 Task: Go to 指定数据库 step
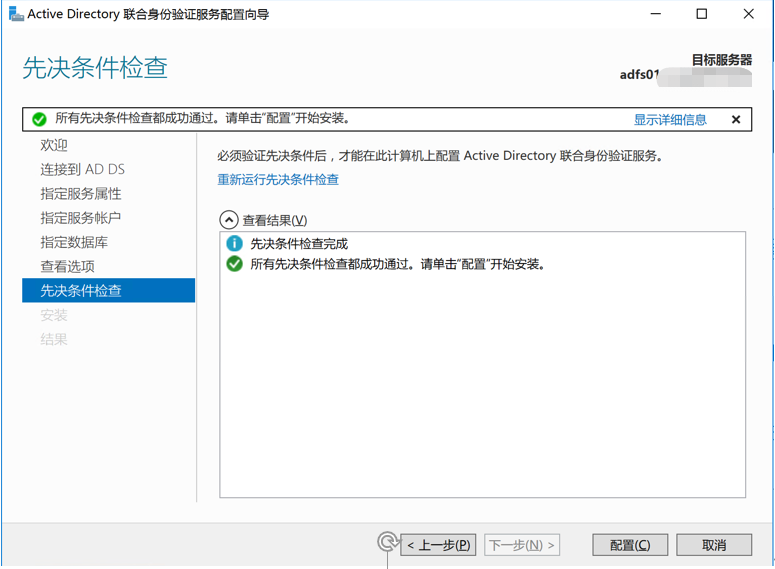[x=74, y=242]
